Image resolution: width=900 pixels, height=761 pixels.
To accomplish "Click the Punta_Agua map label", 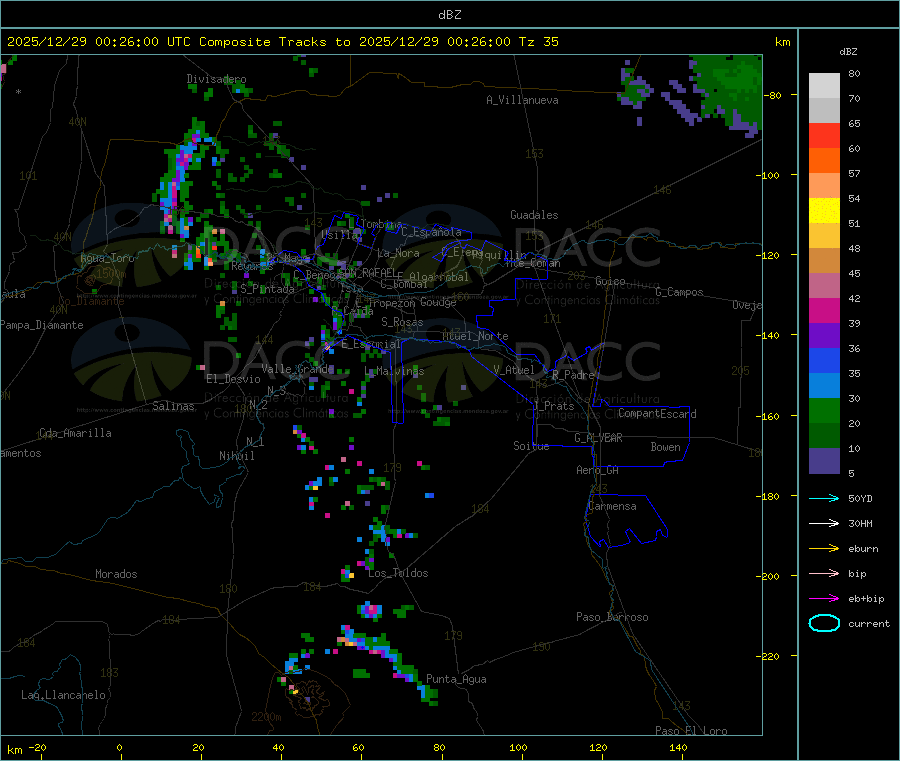I will pyautogui.click(x=456, y=679).
